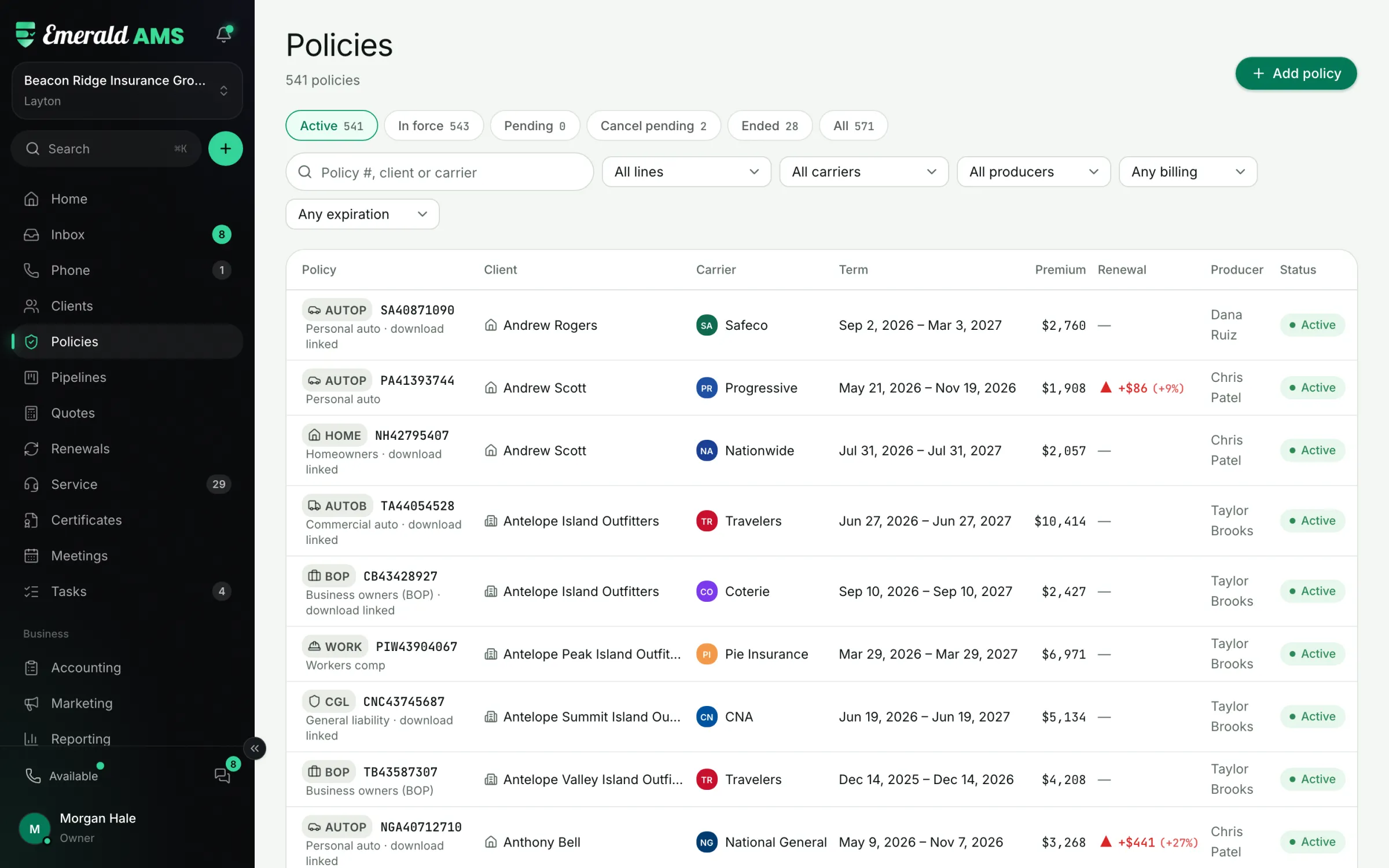Viewport: 1389px width, 868px height.
Task: Open Meetings calendar
Action: tap(127, 556)
